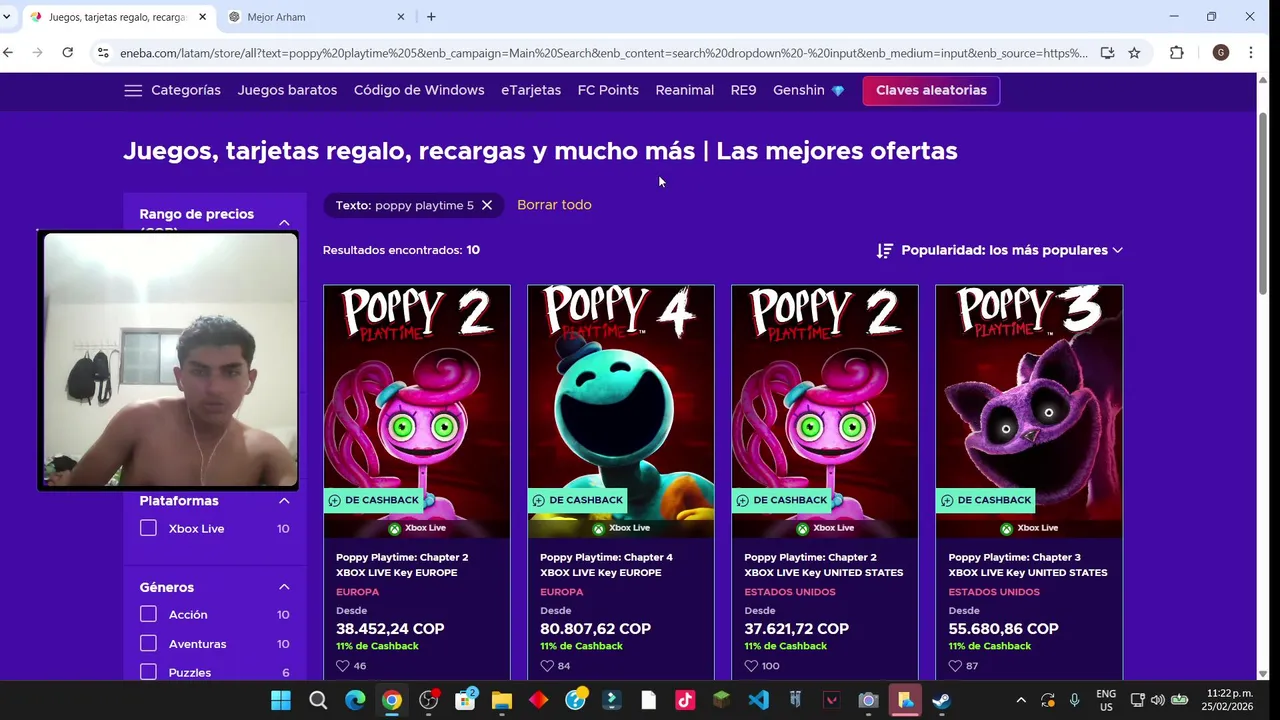Like Poppy Playtime Chapter 3 United States
Viewport: 1280px width, 720px height.
coord(955,666)
